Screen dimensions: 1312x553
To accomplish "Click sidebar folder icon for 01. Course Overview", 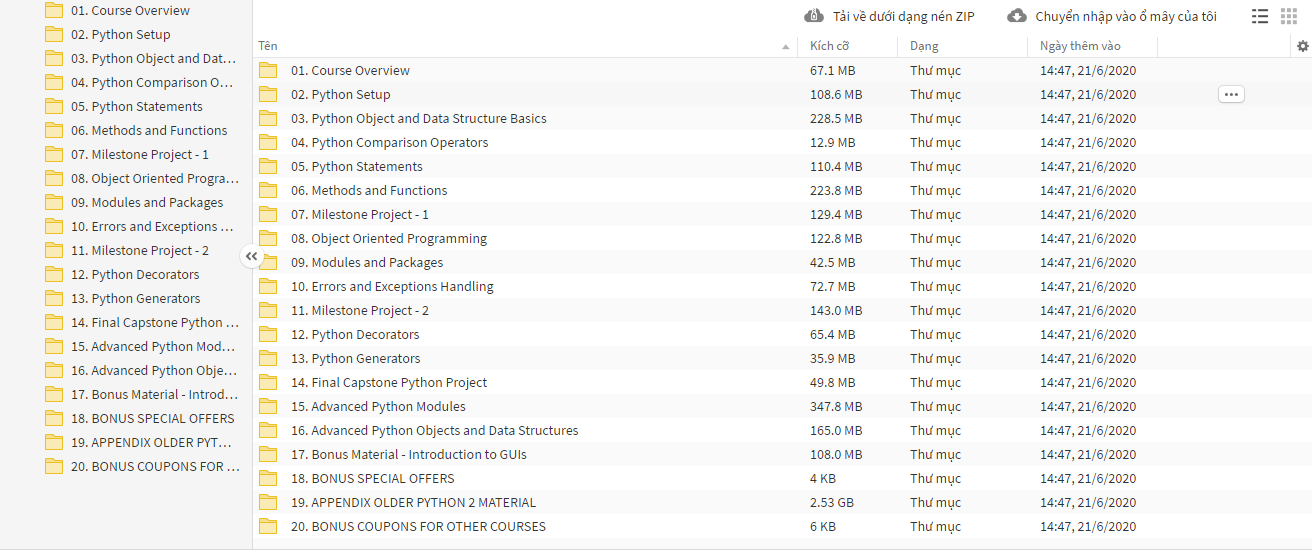I will tap(54, 10).
